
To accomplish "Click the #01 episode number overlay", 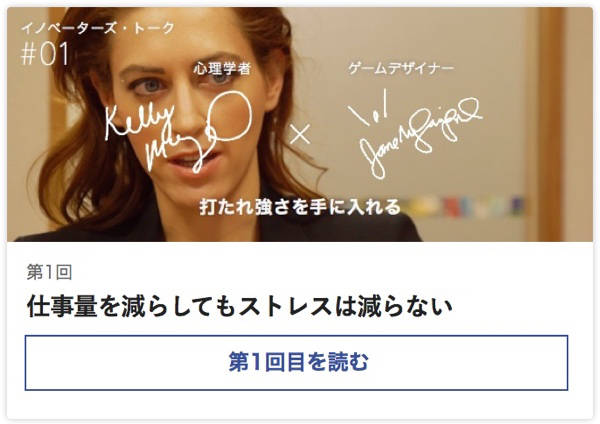I will [45, 54].
